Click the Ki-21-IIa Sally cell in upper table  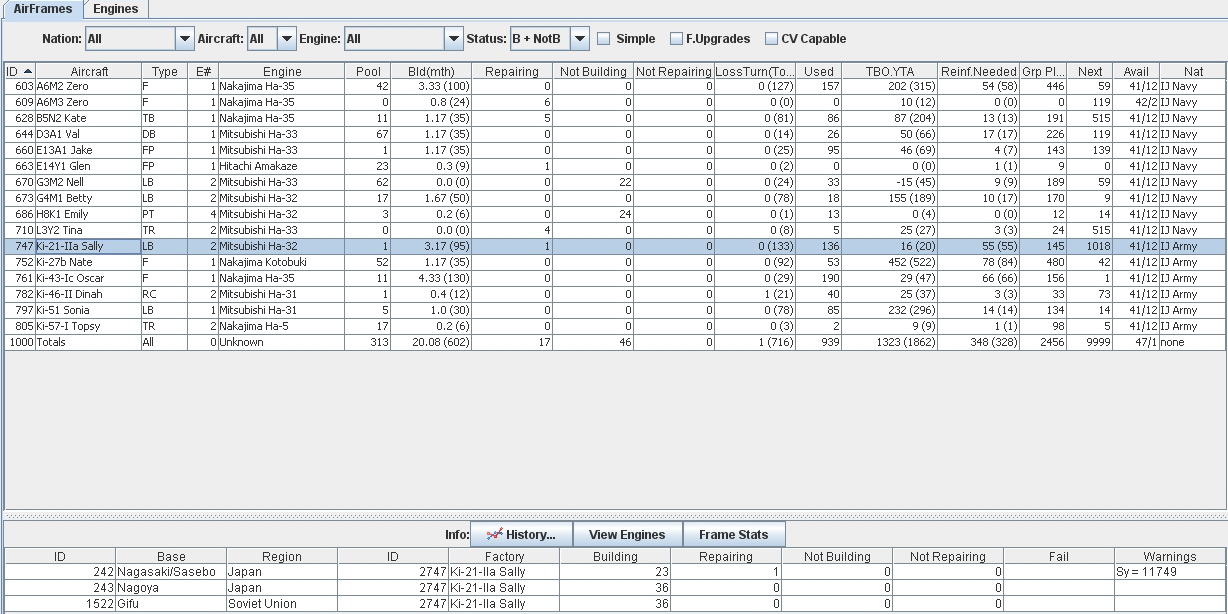tap(89, 246)
